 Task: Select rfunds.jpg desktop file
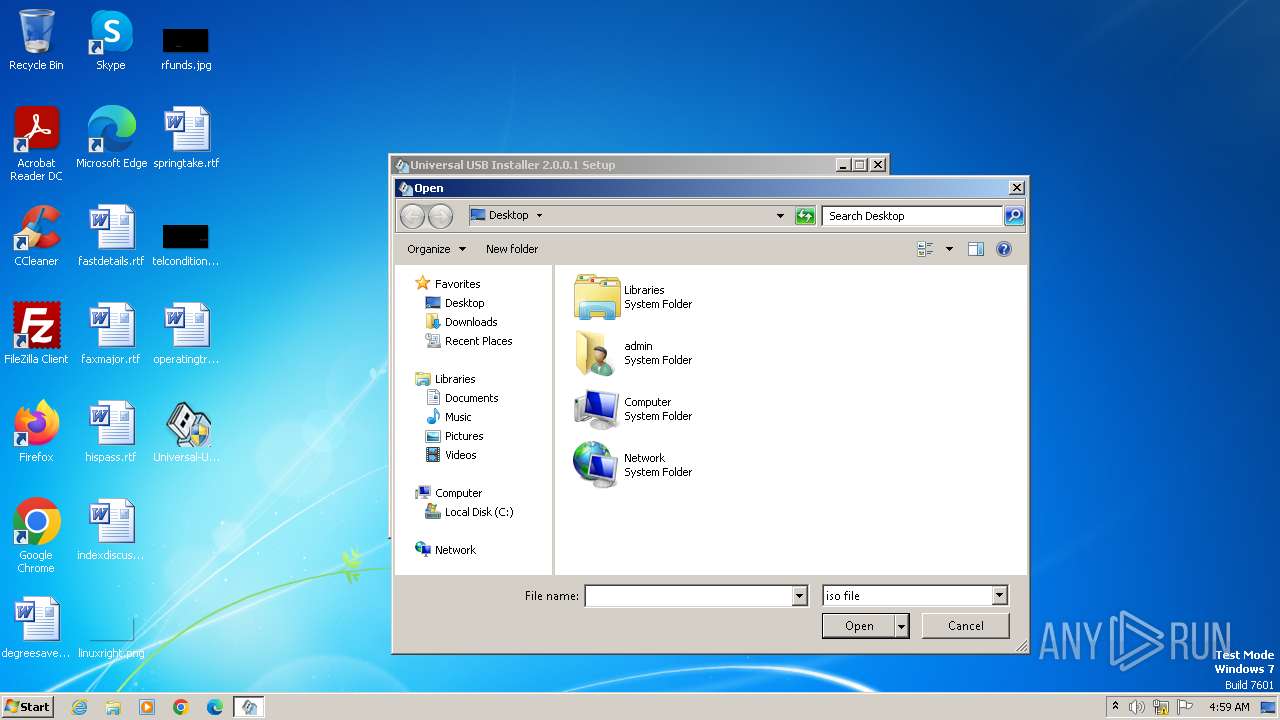tap(186, 48)
